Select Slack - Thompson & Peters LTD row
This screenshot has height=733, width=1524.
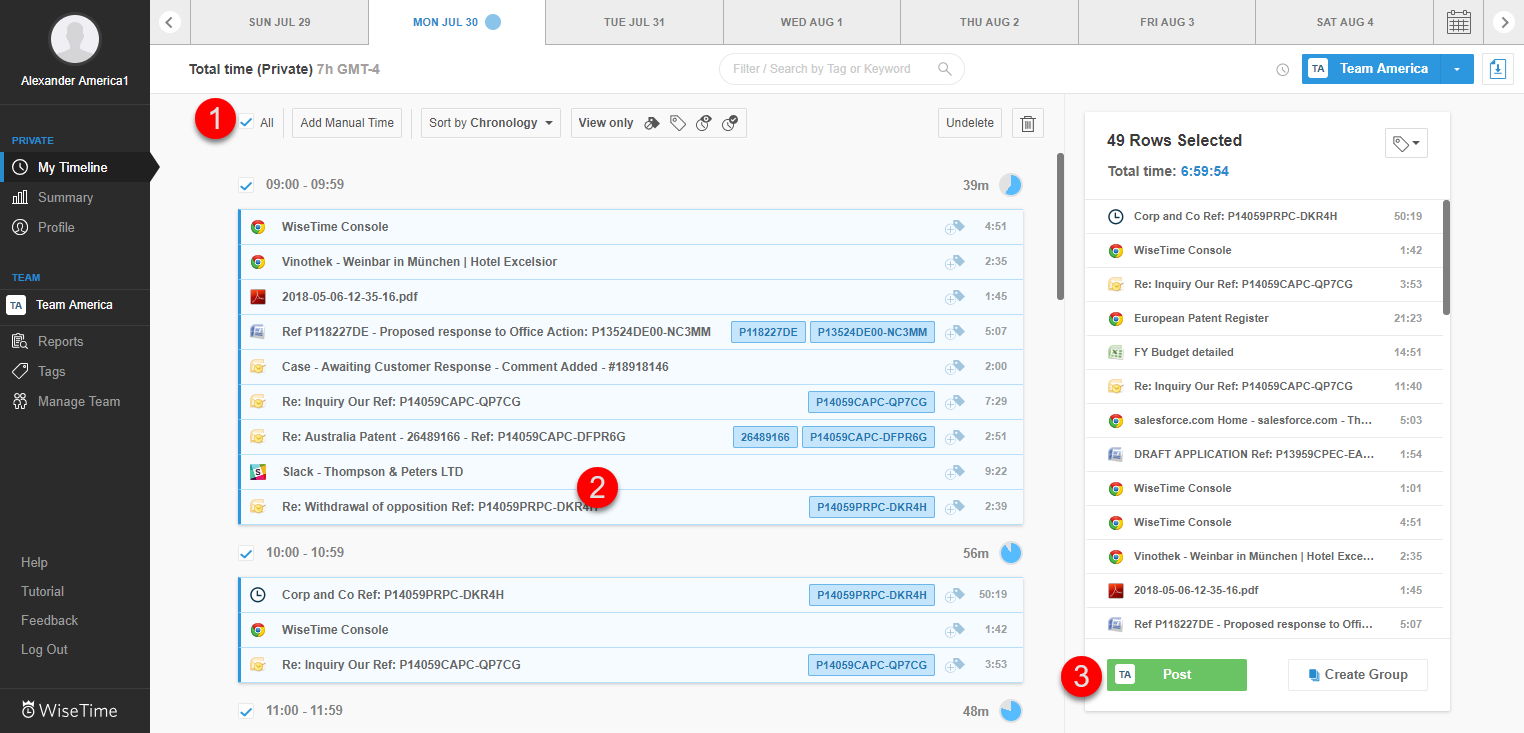coord(631,472)
